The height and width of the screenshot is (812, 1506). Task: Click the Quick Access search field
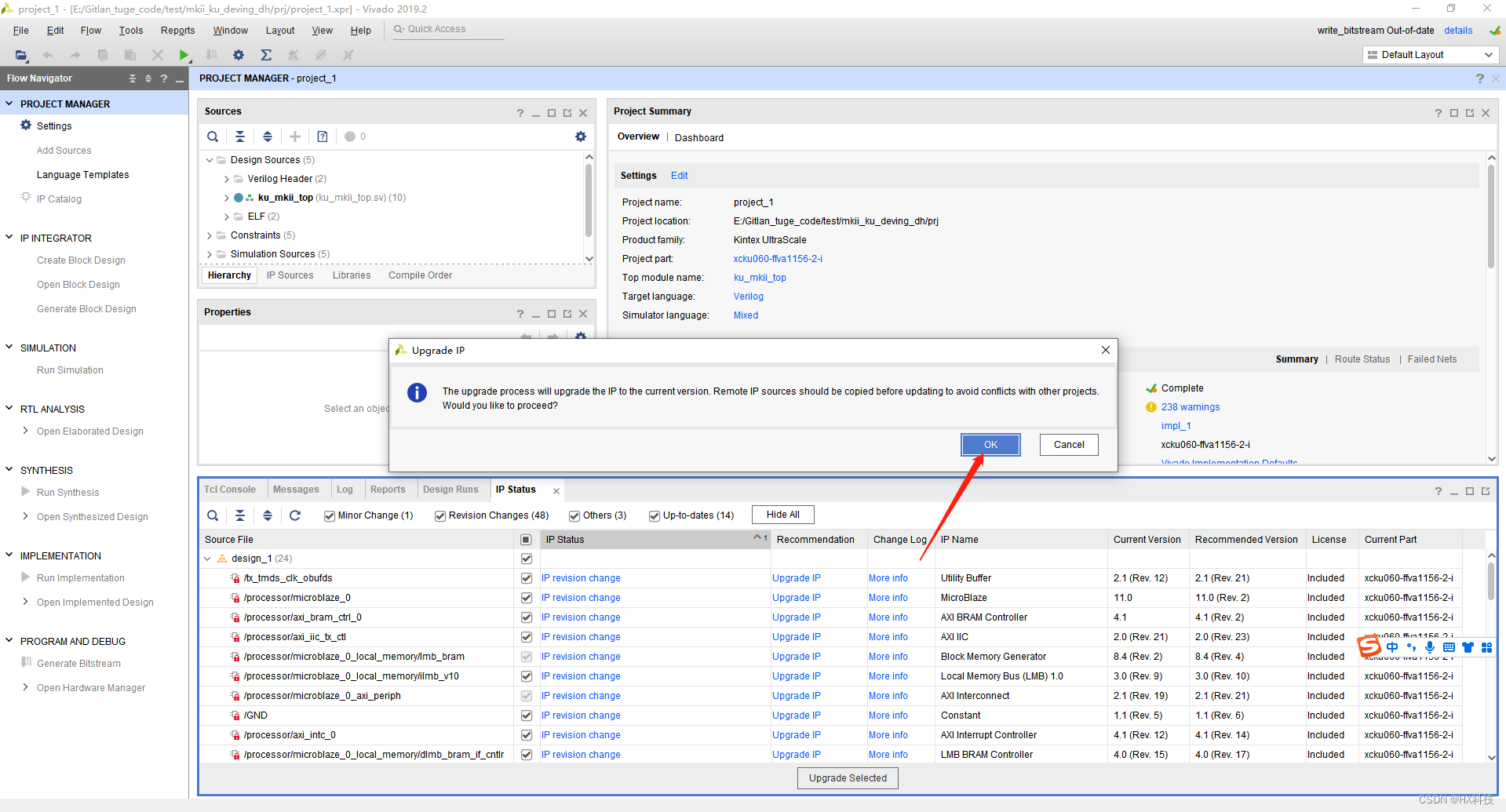(449, 30)
